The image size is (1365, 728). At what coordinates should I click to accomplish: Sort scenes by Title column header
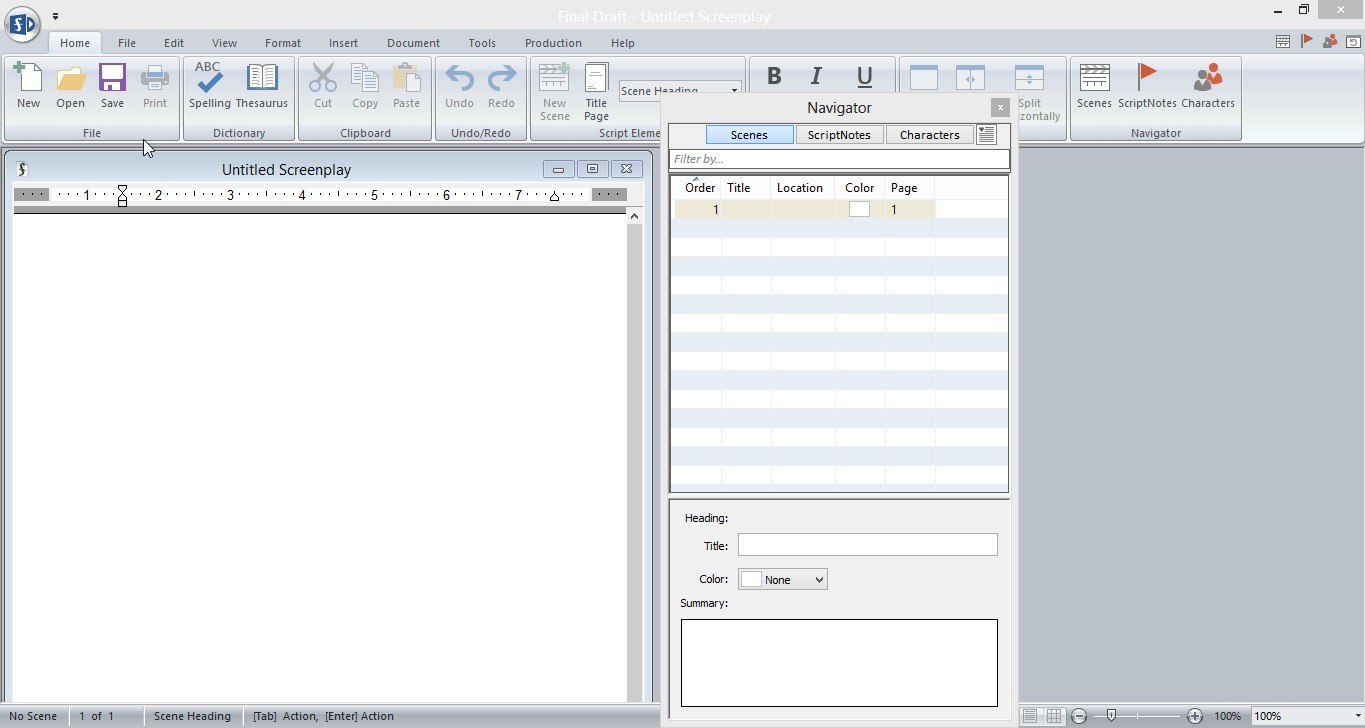[746, 187]
